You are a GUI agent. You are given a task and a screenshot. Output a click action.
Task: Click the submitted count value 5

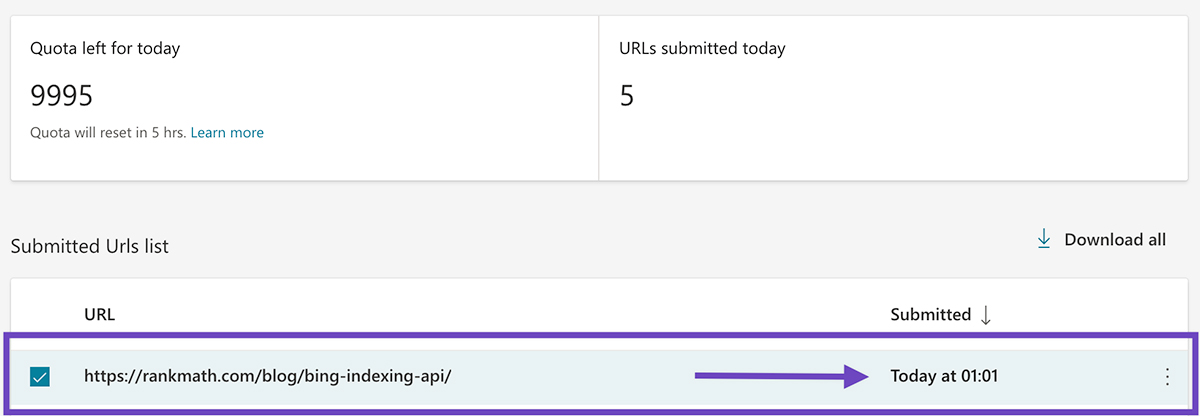pos(627,96)
